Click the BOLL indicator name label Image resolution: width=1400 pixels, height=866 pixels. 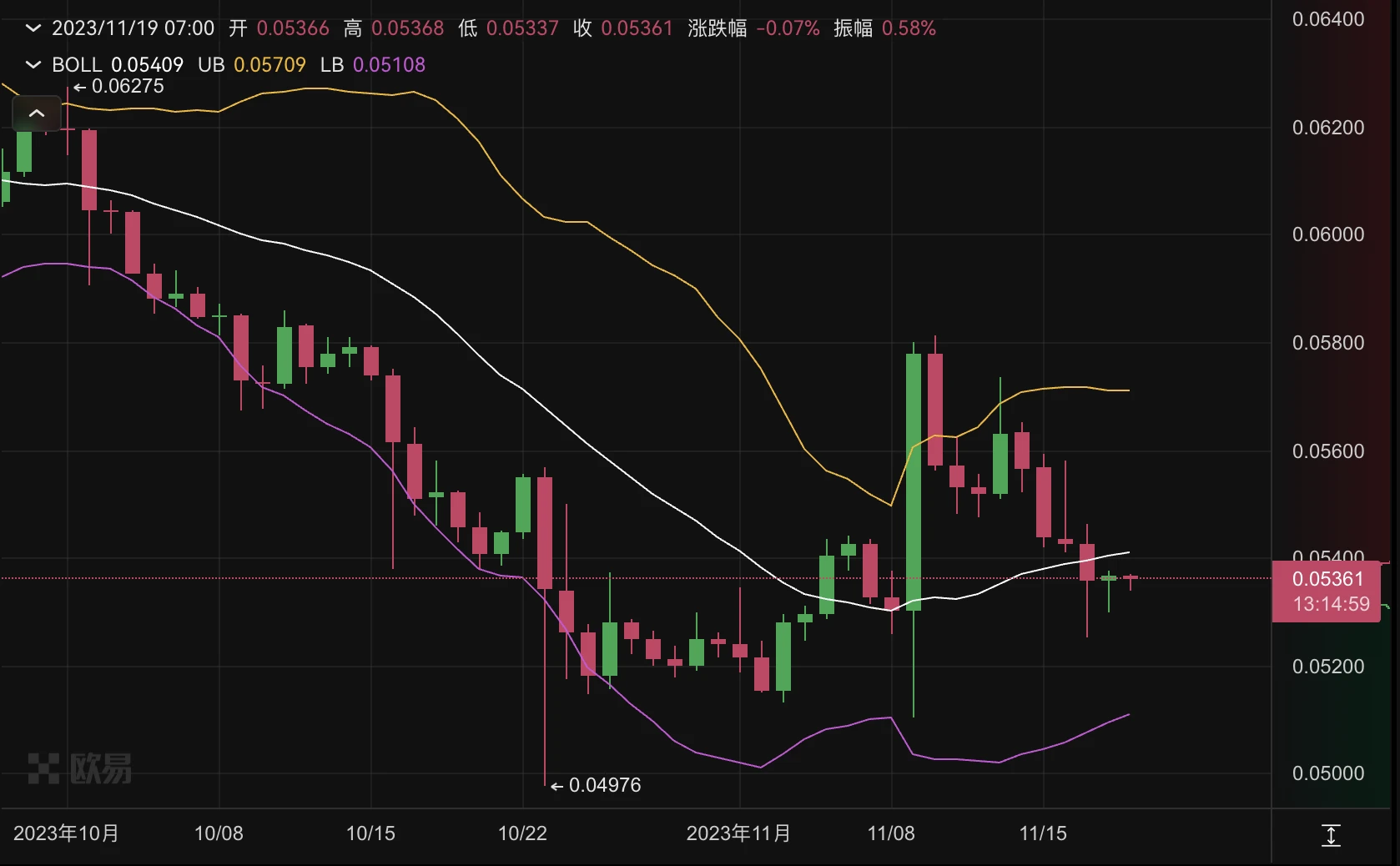click(x=77, y=65)
